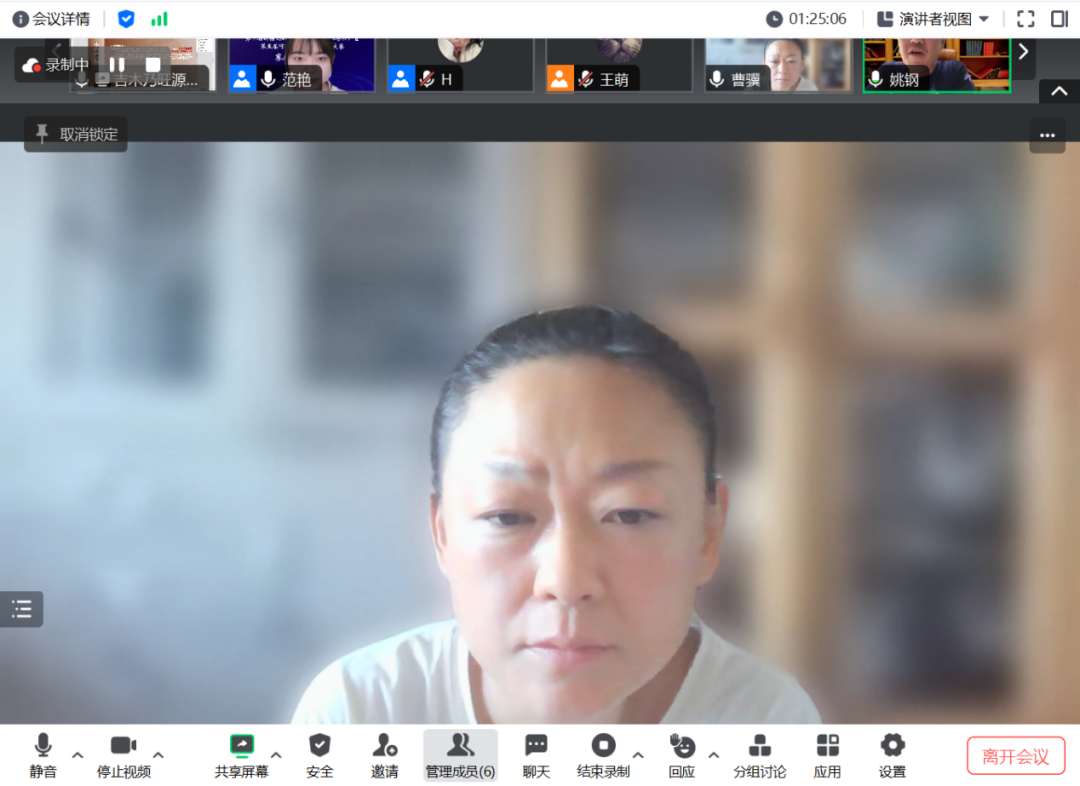
Task: Click 曹骥 microphone icon
Action: tap(716, 79)
